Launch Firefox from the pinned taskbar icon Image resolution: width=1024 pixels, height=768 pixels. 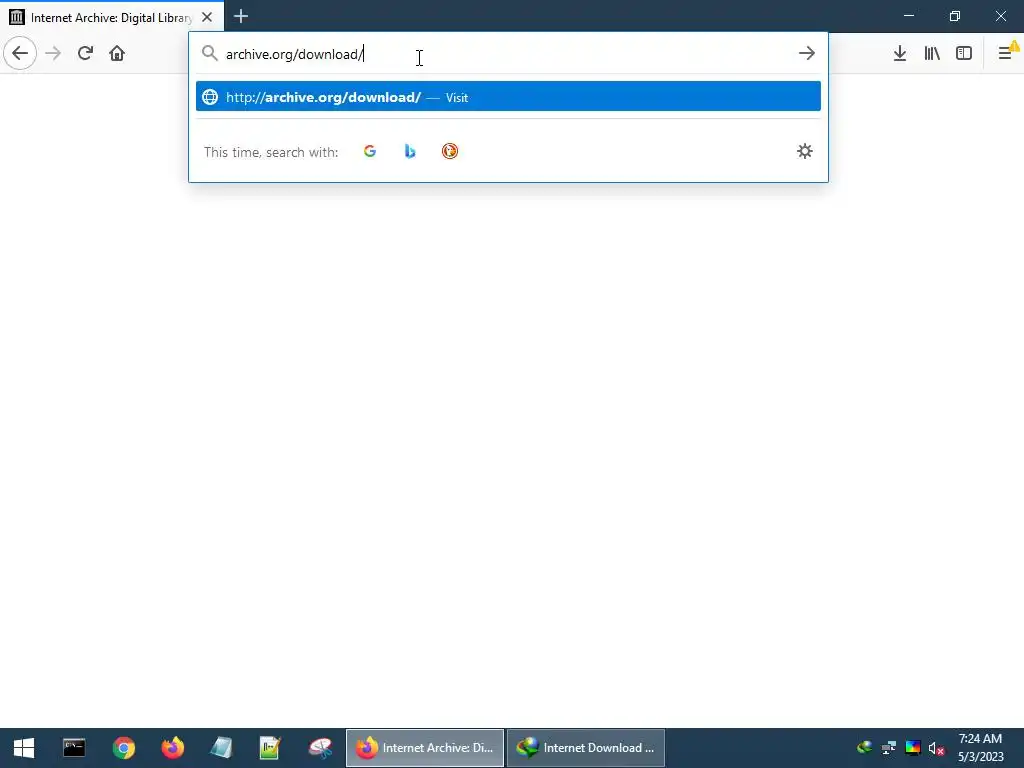172,748
